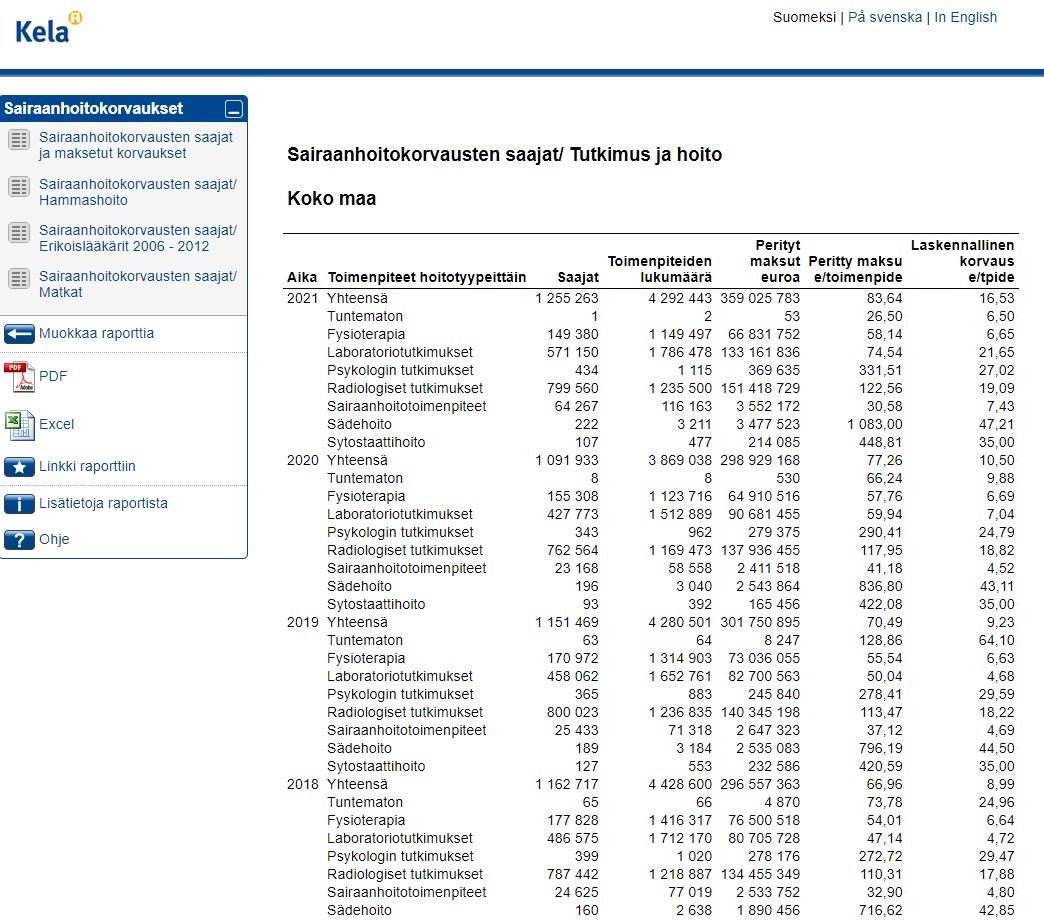Click 'Toimenpiteiden lukumäärä' column header

click(x=660, y=270)
